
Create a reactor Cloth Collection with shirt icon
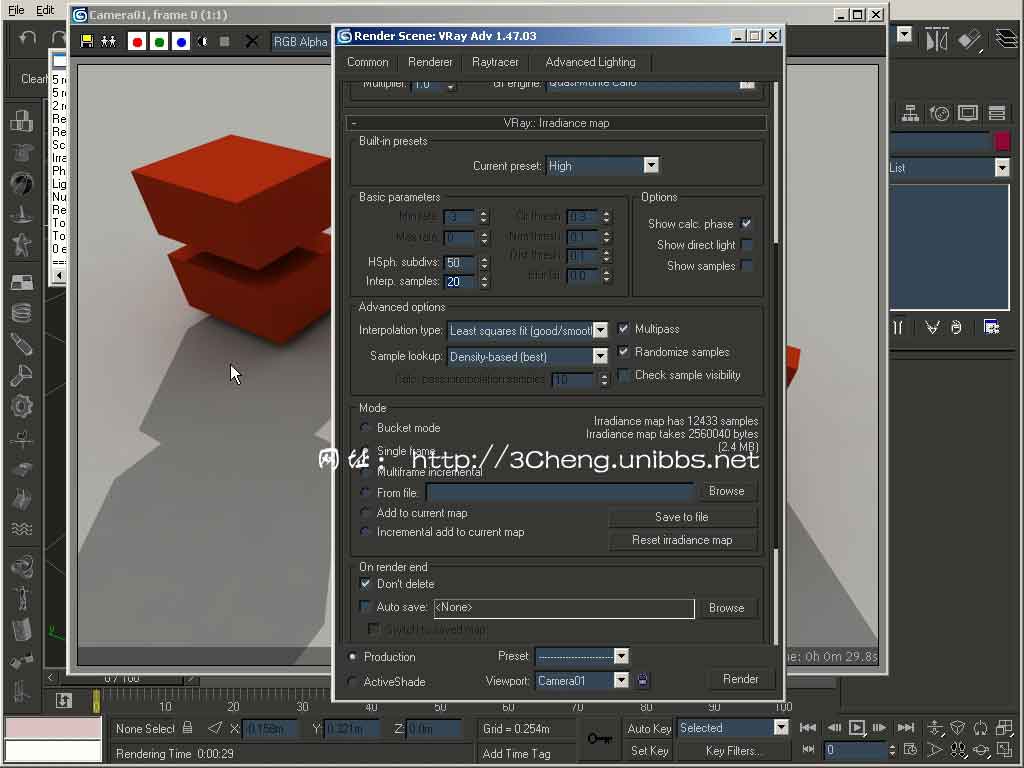coord(22,152)
